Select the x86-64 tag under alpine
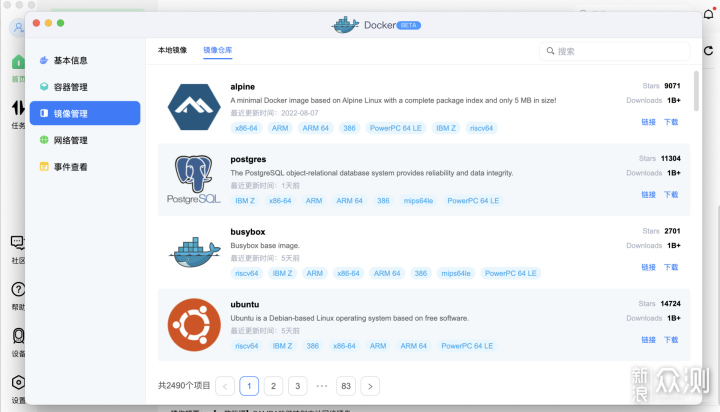Viewport: 720px width, 412px height. coord(246,128)
